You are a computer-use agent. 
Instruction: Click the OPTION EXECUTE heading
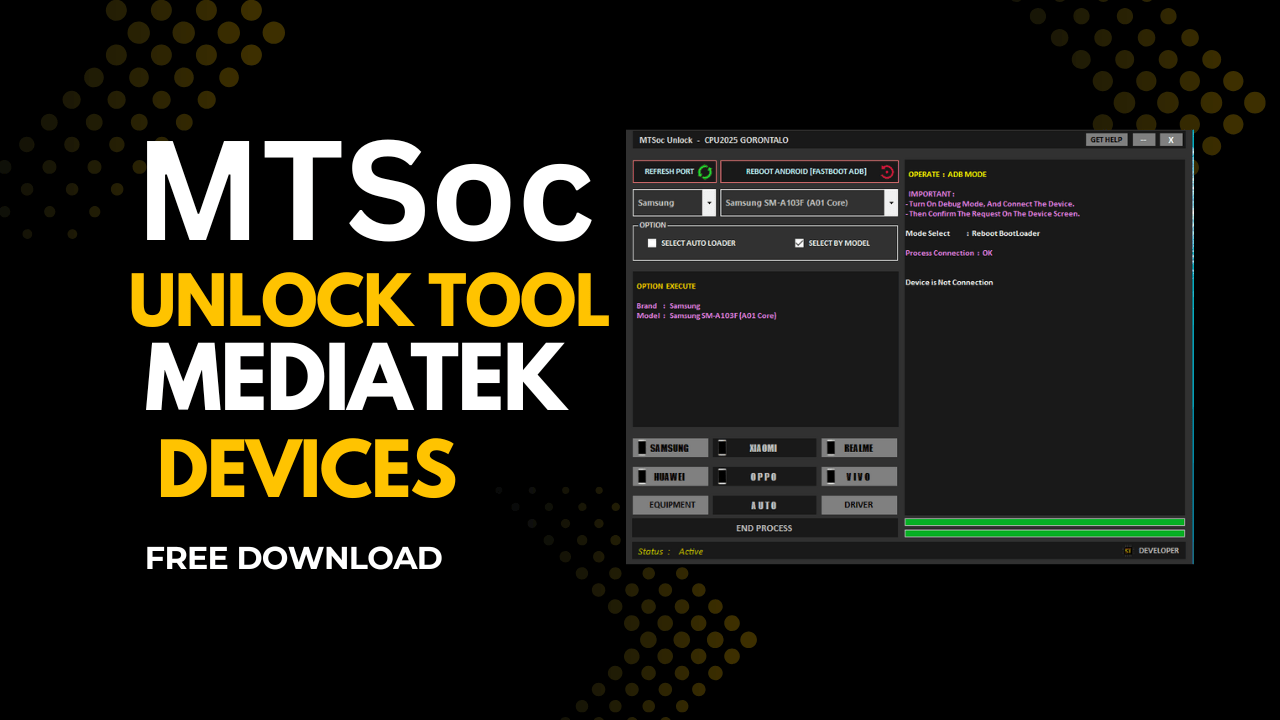pyautogui.click(x=666, y=286)
